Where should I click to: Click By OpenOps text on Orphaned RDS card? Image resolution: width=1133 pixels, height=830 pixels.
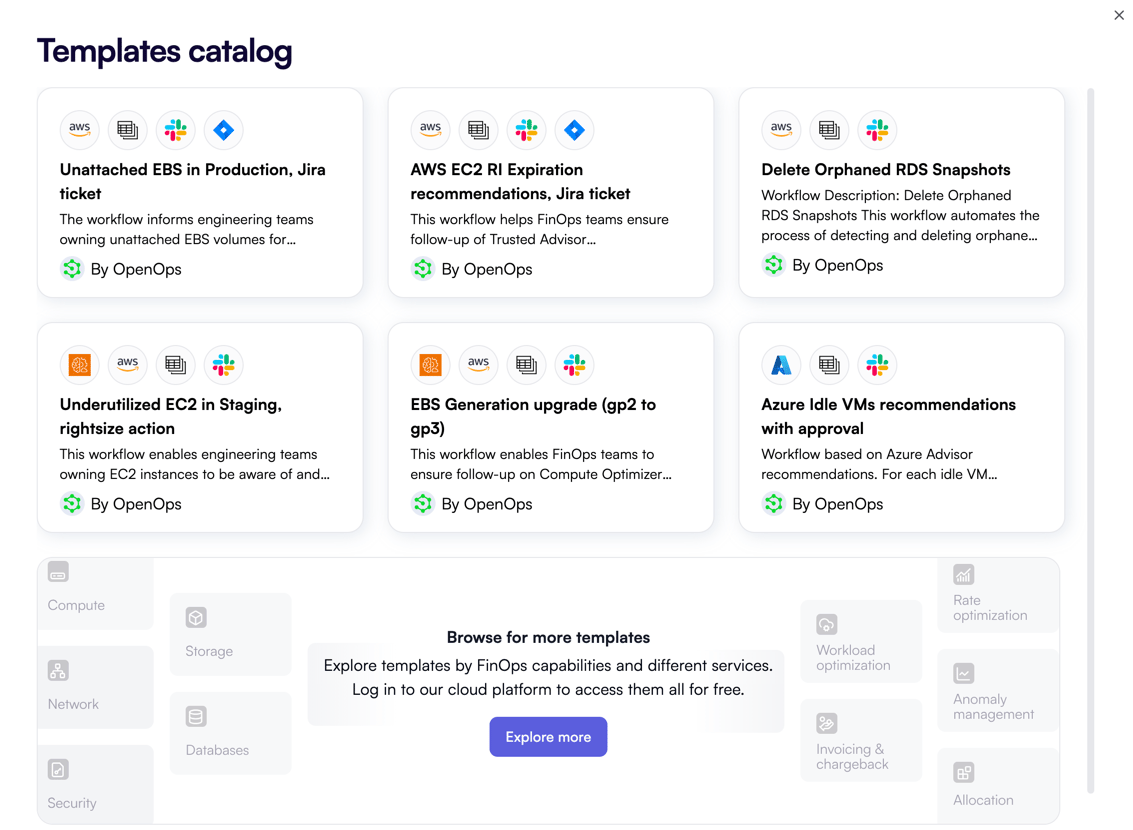pyautogui.click(x=837, y=265)
